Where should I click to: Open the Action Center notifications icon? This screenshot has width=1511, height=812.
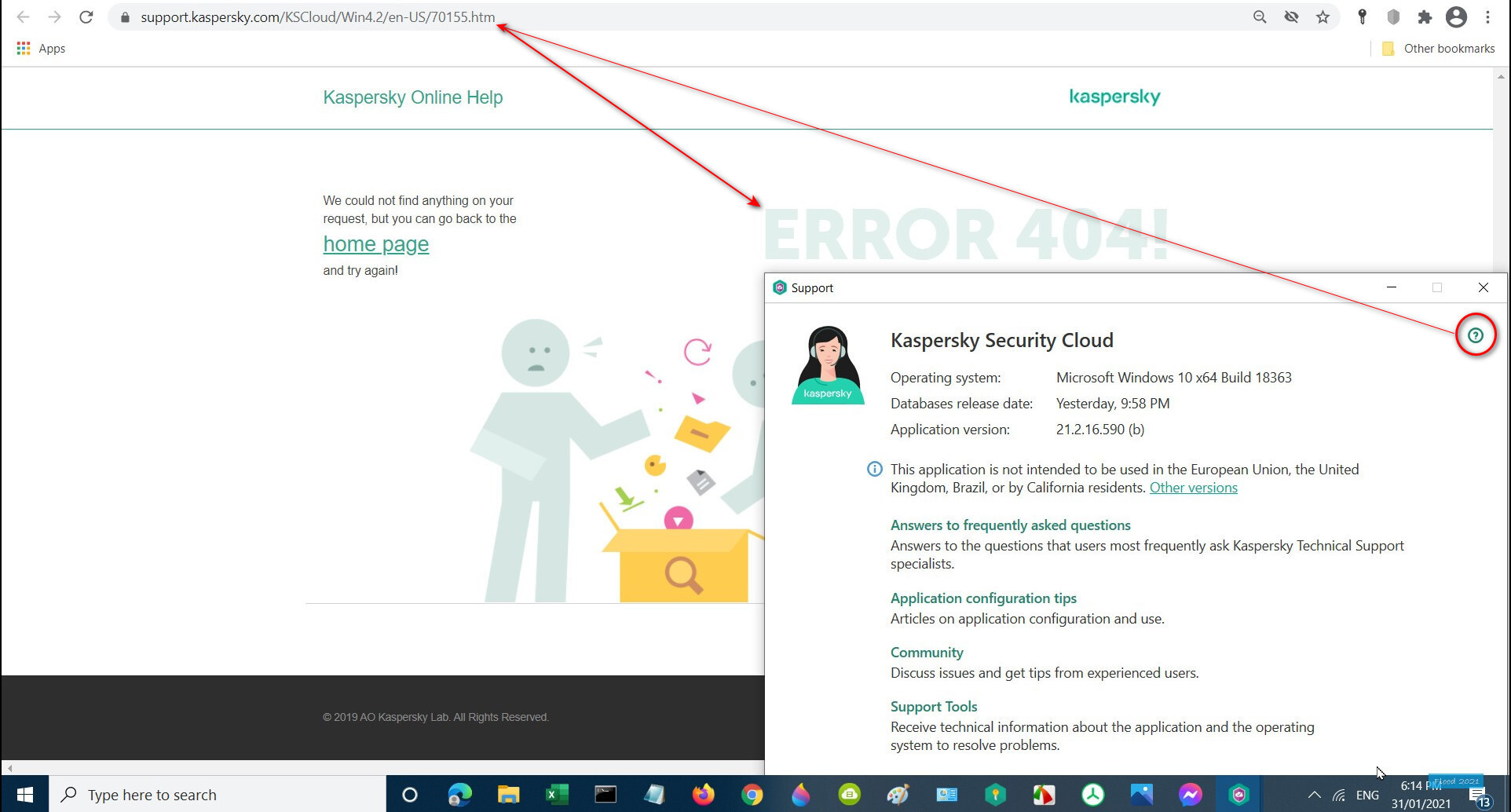(1480, 796)
